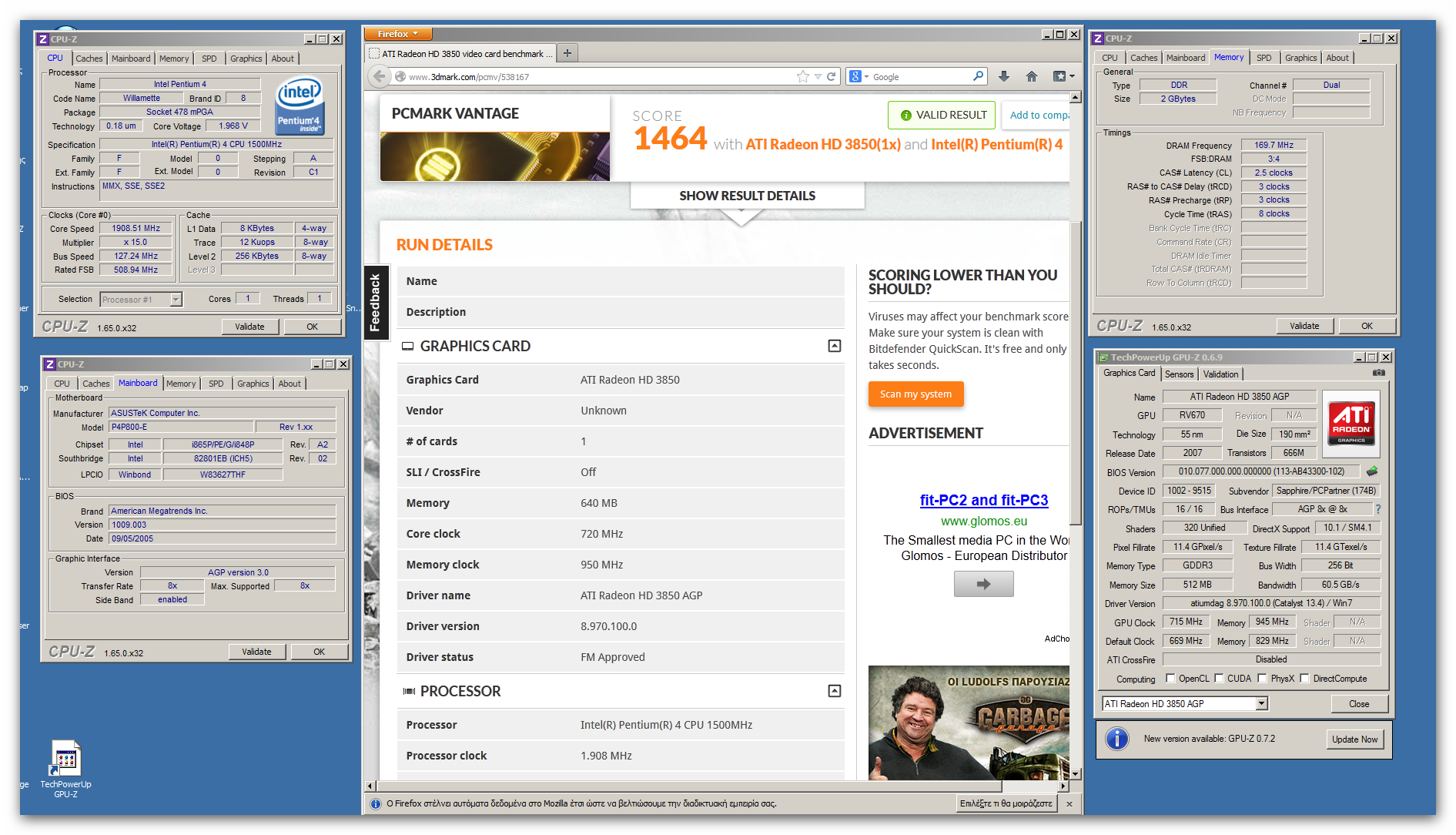Click Add to compare button
1456x835 pixels.
click(1035, 116)
